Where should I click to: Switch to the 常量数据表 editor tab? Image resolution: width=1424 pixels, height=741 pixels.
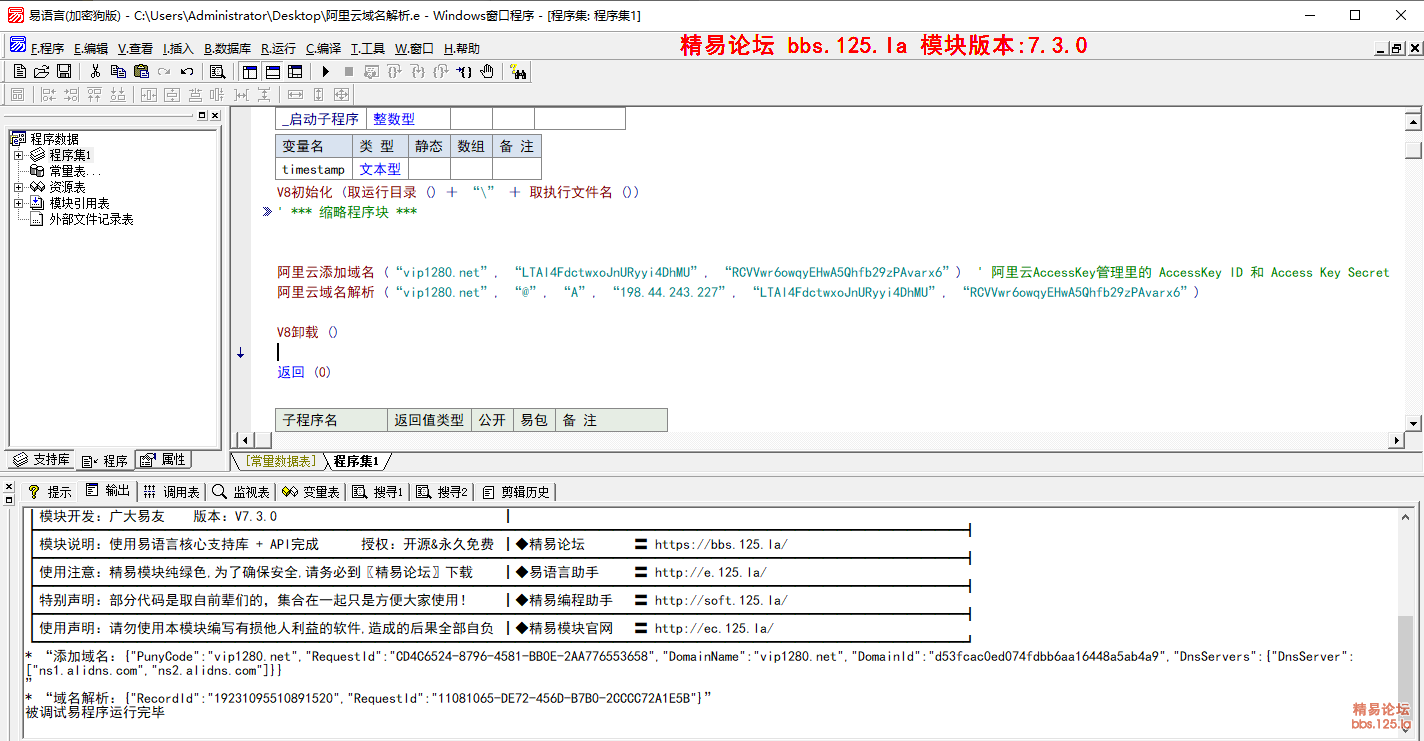281,461
